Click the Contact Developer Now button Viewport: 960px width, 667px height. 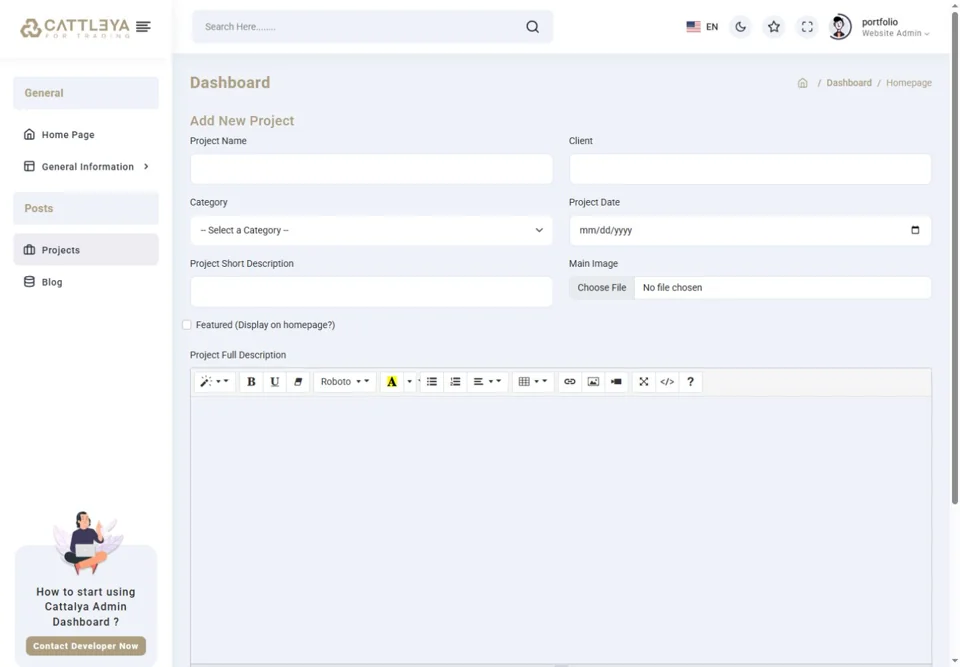point(86,646)
